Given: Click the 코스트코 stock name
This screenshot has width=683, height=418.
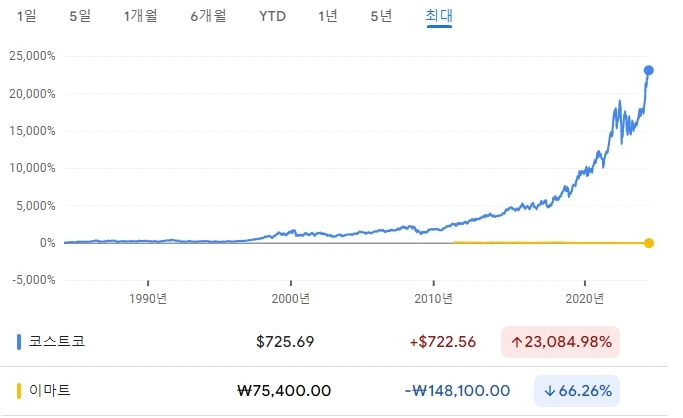Looking at the screenshot, I should (x=57, y=341).
